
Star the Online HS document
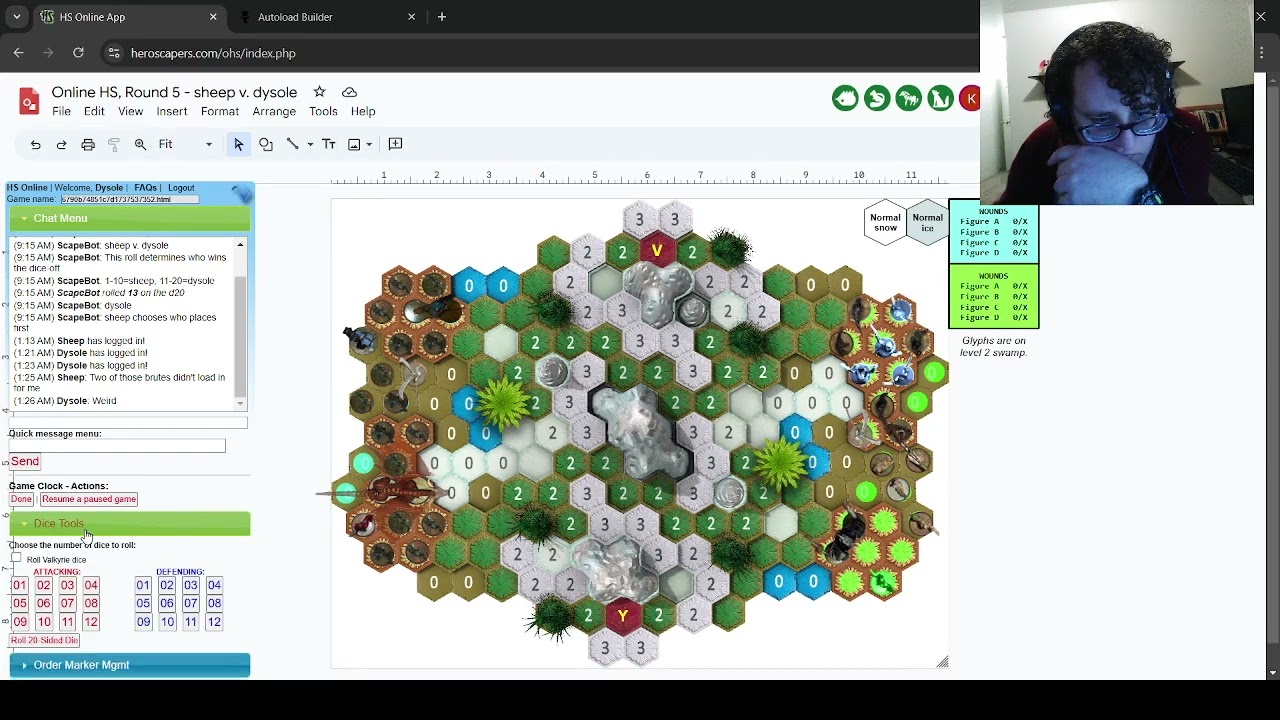[319, 92]
